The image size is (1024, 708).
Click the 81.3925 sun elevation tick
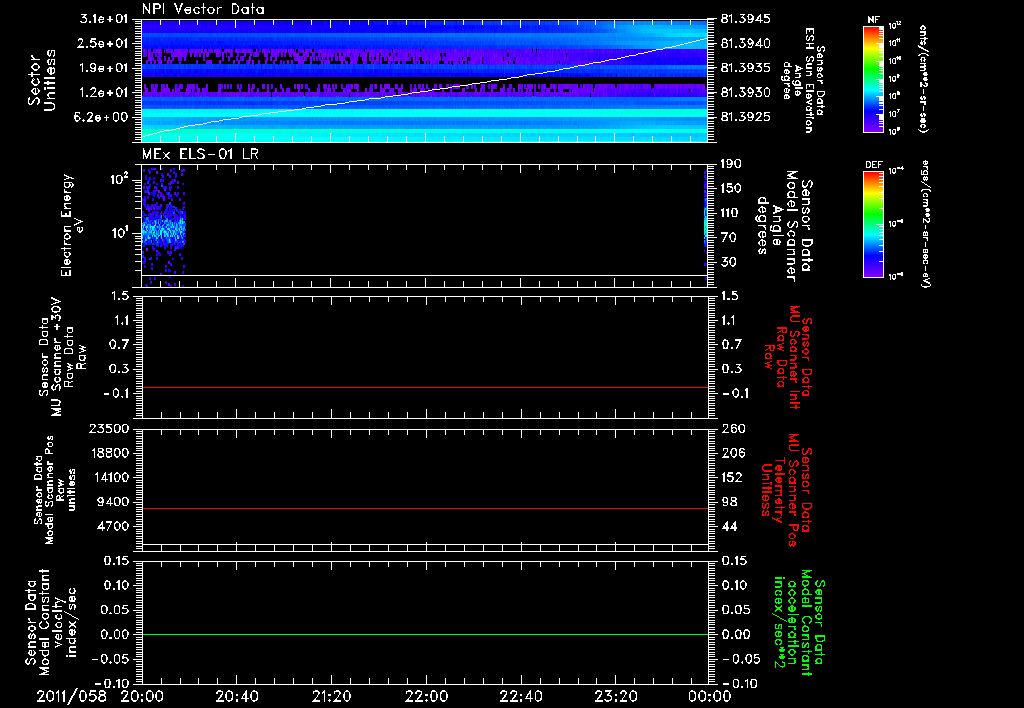point(745,117)
